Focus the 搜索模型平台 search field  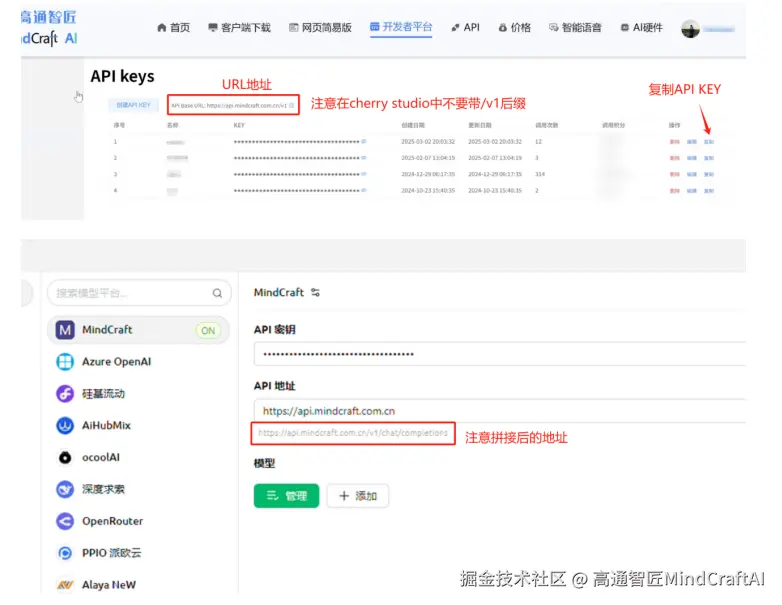(139, 293)
